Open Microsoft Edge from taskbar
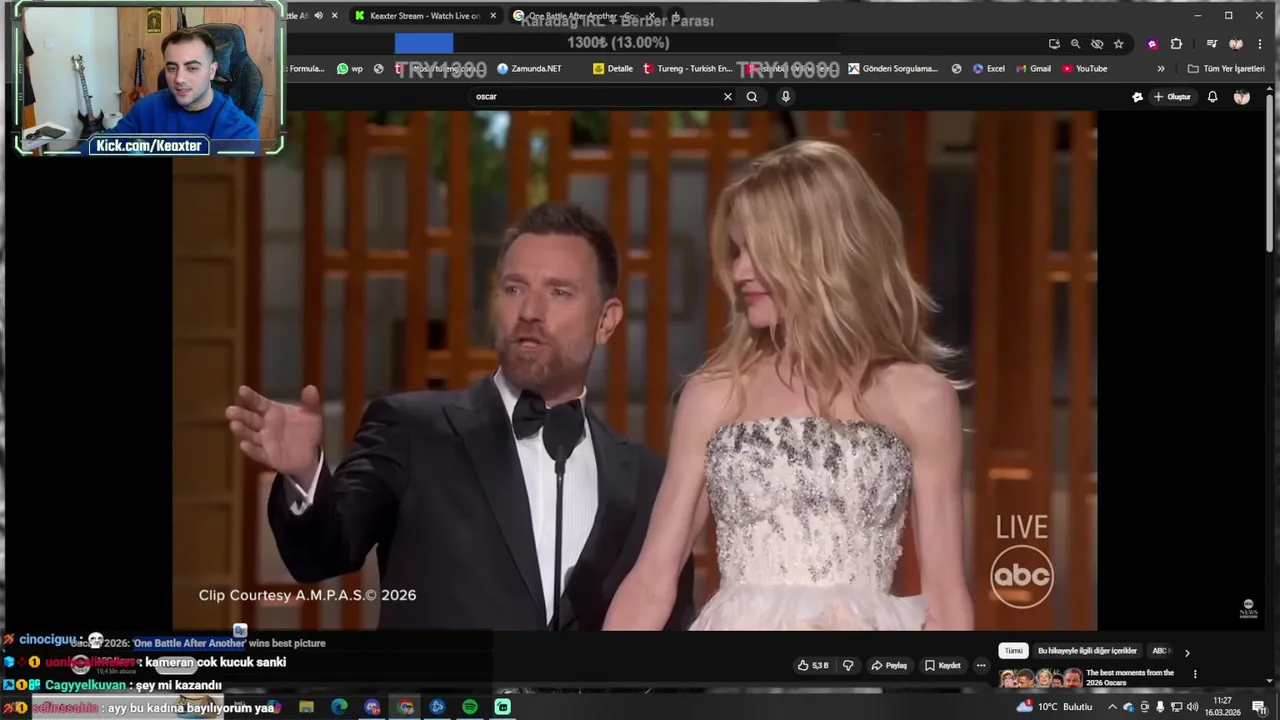This screenshot has height=720, width=1280. (x=339, y=707)
